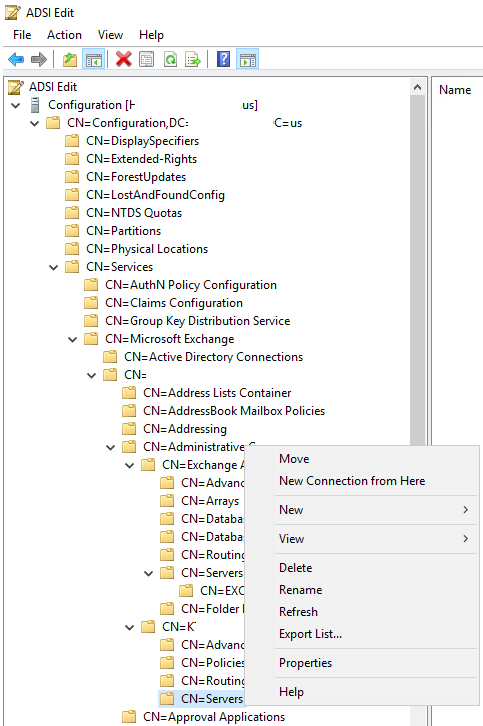Click the CN=Approval Applications folder icon

pyautogui.click(x=129, y=717)
